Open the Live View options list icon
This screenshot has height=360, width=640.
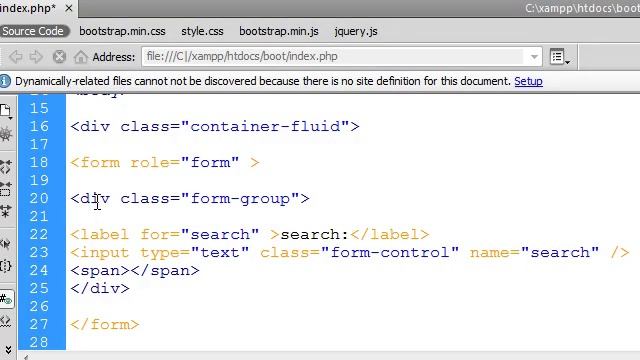560,57
